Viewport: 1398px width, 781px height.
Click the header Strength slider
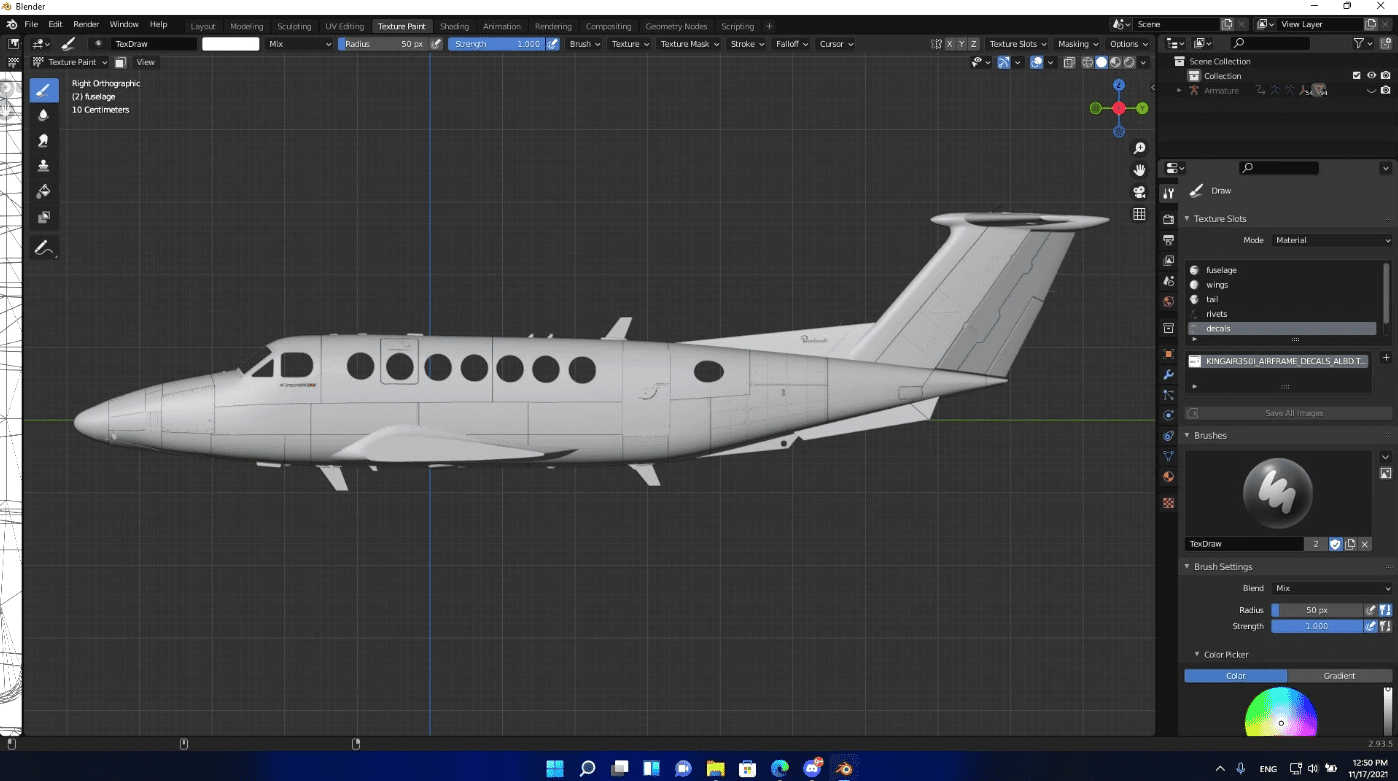tap(497, 44)
